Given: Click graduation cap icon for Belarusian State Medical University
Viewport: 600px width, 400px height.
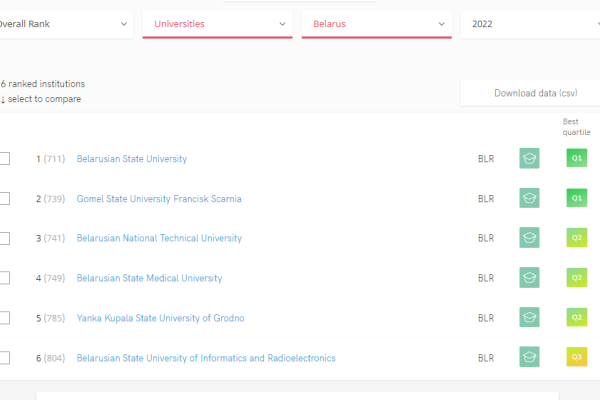Looking at the screenshot, I should (529, 277).
